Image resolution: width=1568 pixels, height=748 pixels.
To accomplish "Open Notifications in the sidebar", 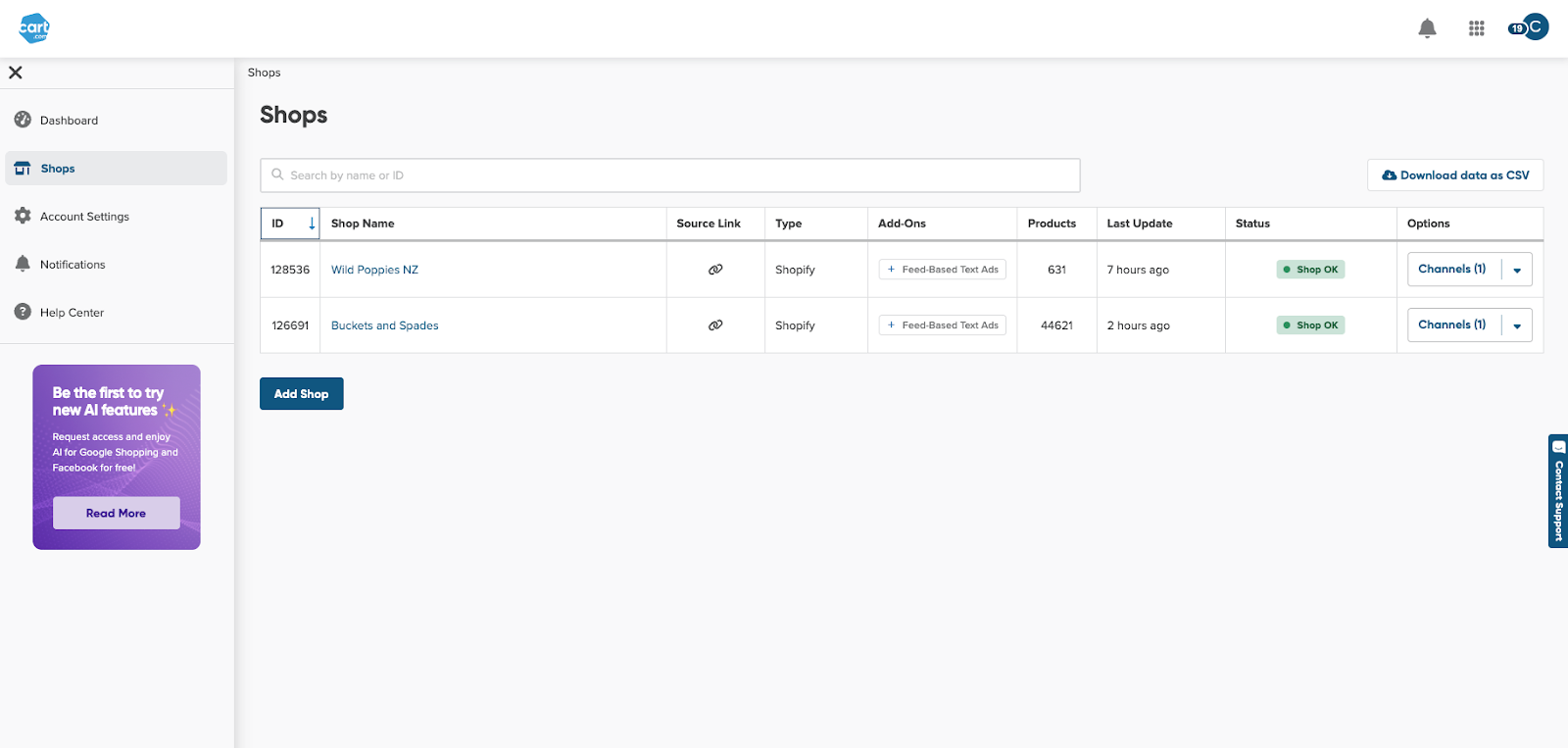I will tap(73, 265).
